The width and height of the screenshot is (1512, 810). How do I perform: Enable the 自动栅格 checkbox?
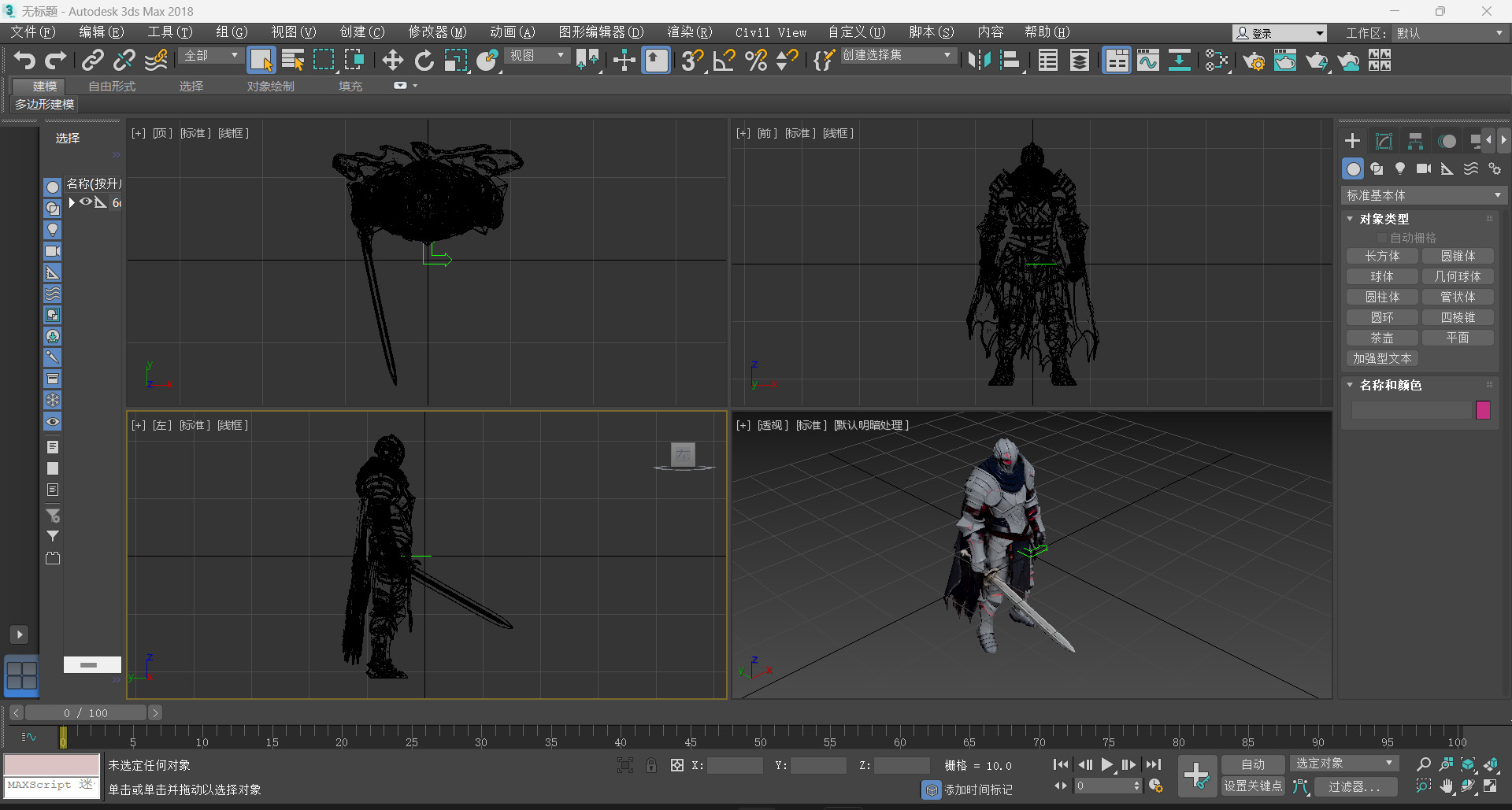click(1381, 238)
